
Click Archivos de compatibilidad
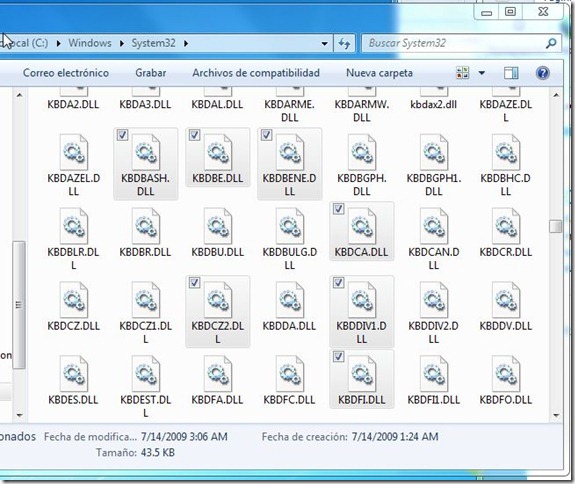pos(256,73)
